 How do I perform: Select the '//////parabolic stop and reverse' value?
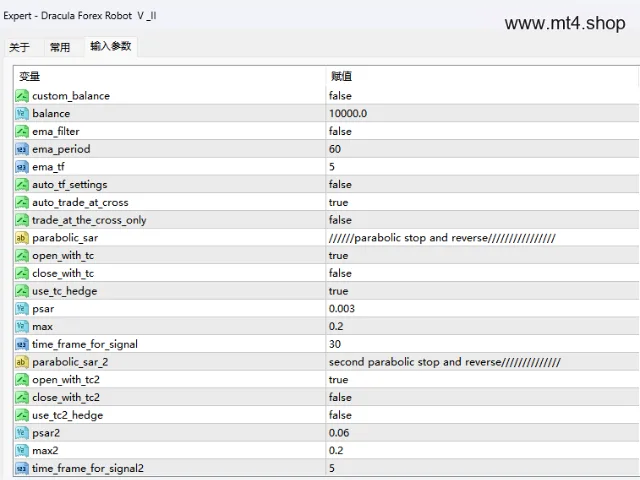[x=442, y=238]
